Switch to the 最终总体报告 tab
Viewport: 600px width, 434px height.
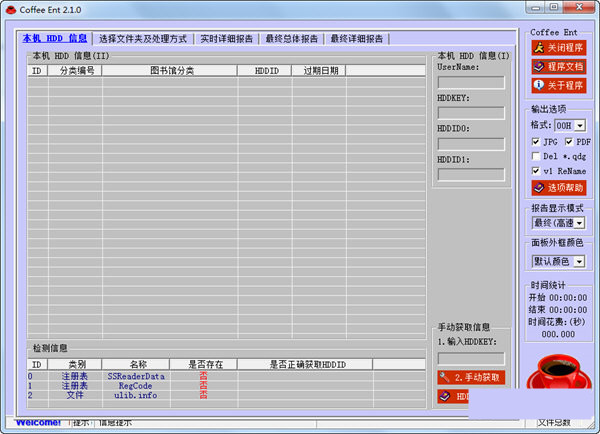click(x=291, y=39)
